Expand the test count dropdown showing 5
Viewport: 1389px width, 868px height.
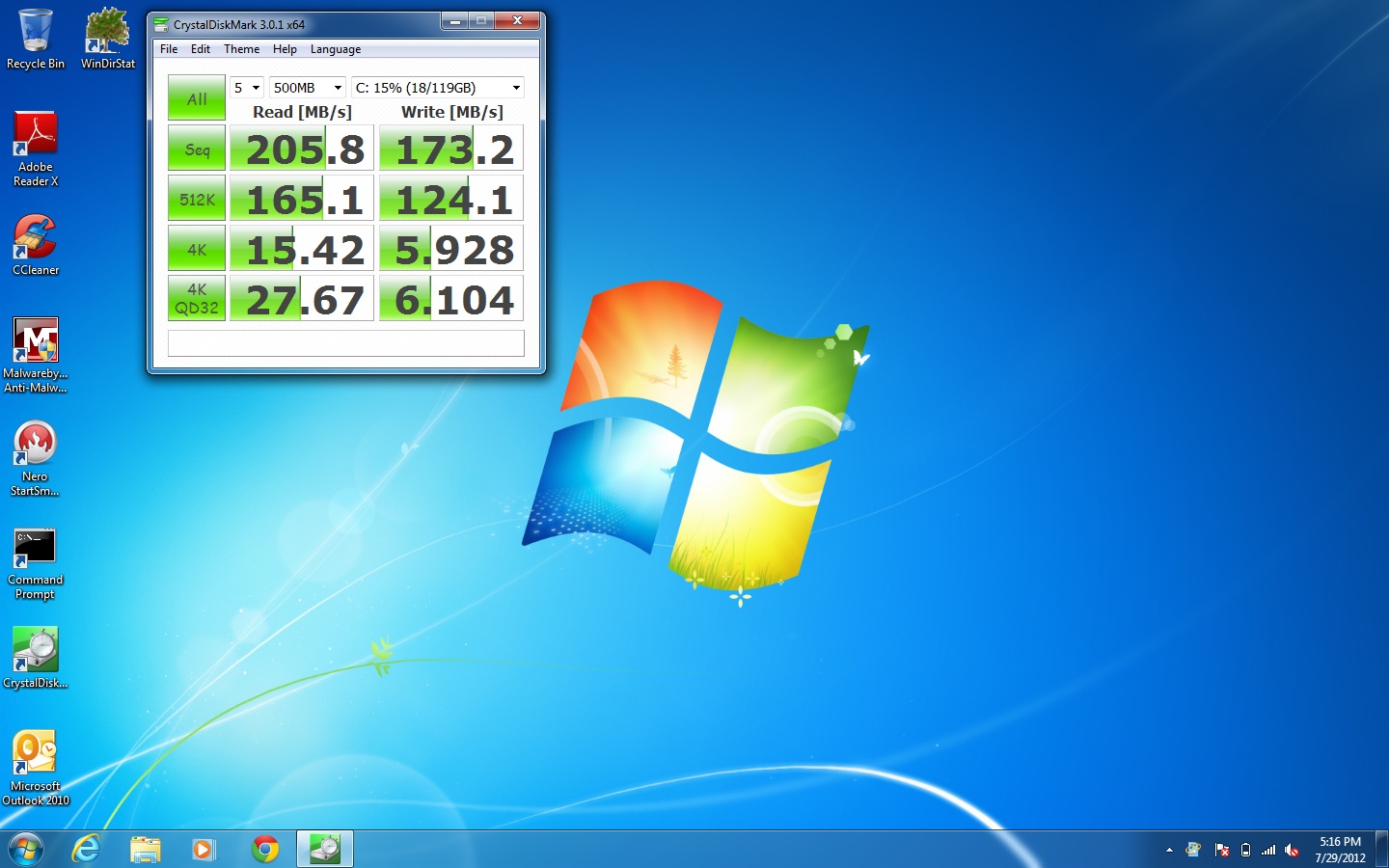pos(247,88)
